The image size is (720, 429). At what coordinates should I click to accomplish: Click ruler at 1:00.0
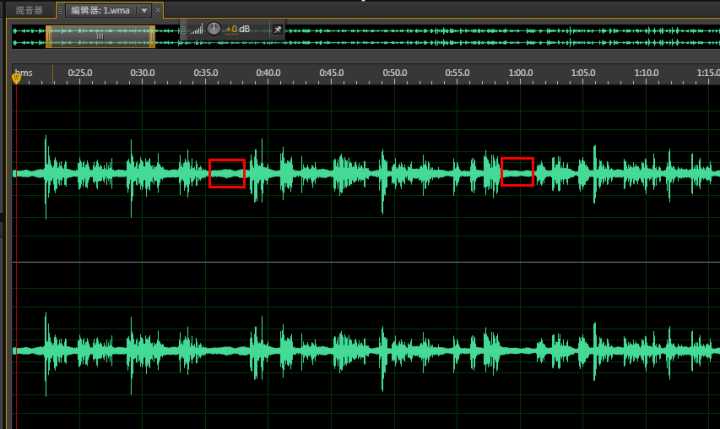click(x=521, y=73)
